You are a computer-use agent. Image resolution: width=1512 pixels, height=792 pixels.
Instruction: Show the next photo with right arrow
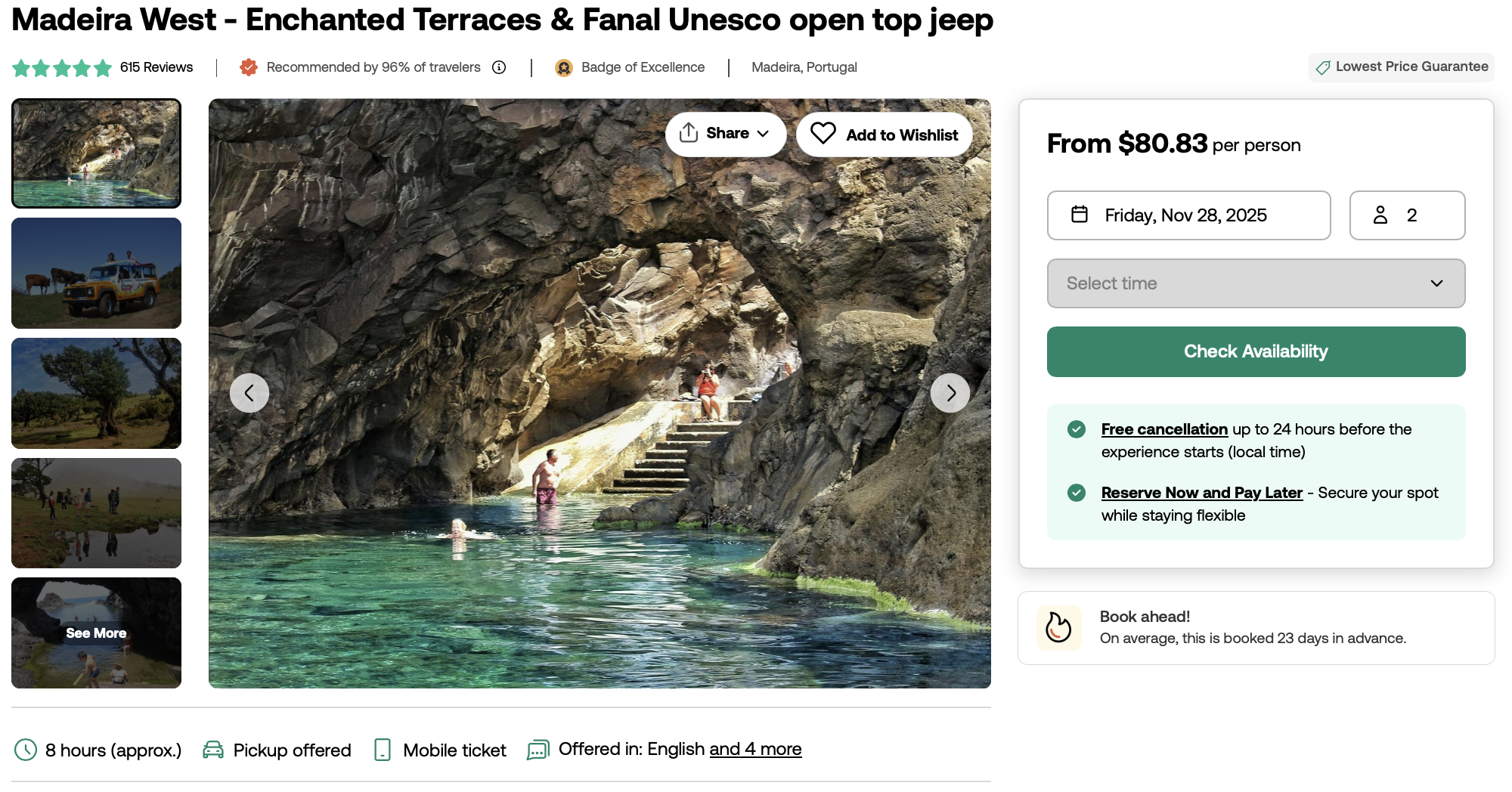(950, 393)
